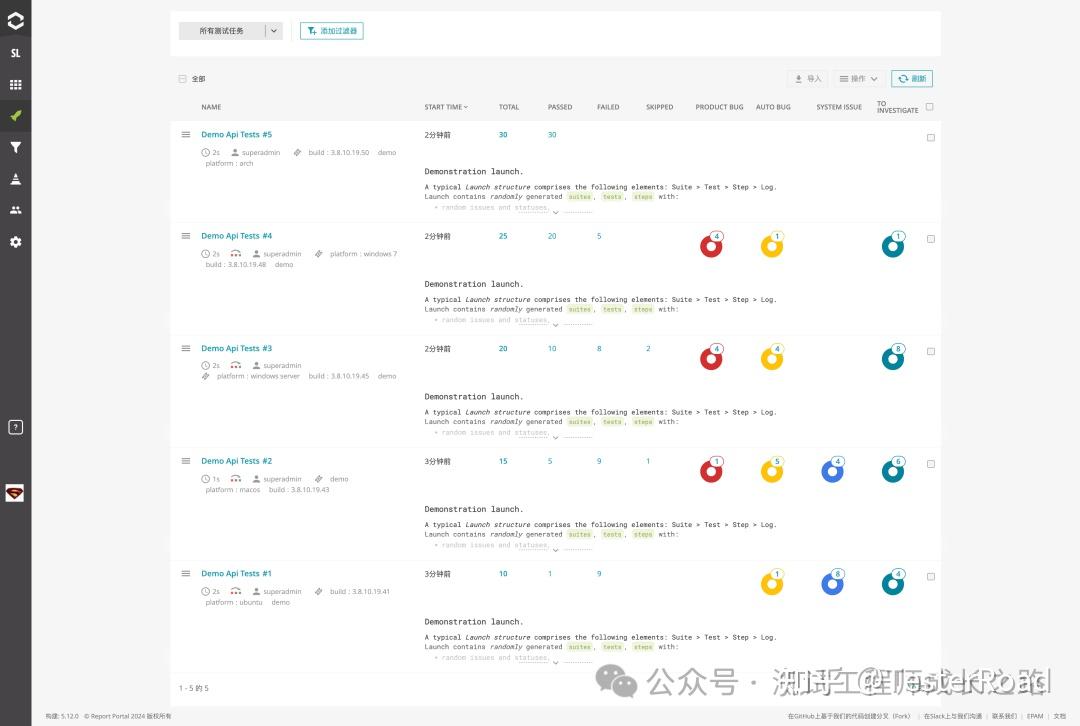The height and width of the screenshot is (726, 1080).
Task: Open the 操作 actions dropdown
Action: click(x=860, y=78)
